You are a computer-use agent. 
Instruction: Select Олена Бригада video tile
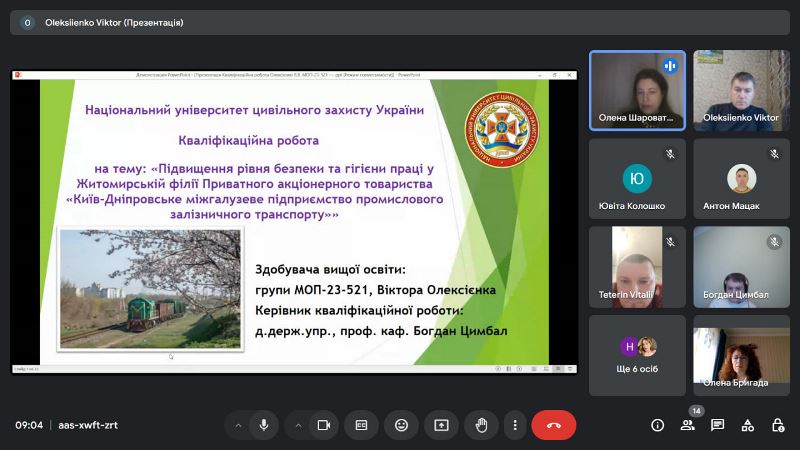pos(741,355)
